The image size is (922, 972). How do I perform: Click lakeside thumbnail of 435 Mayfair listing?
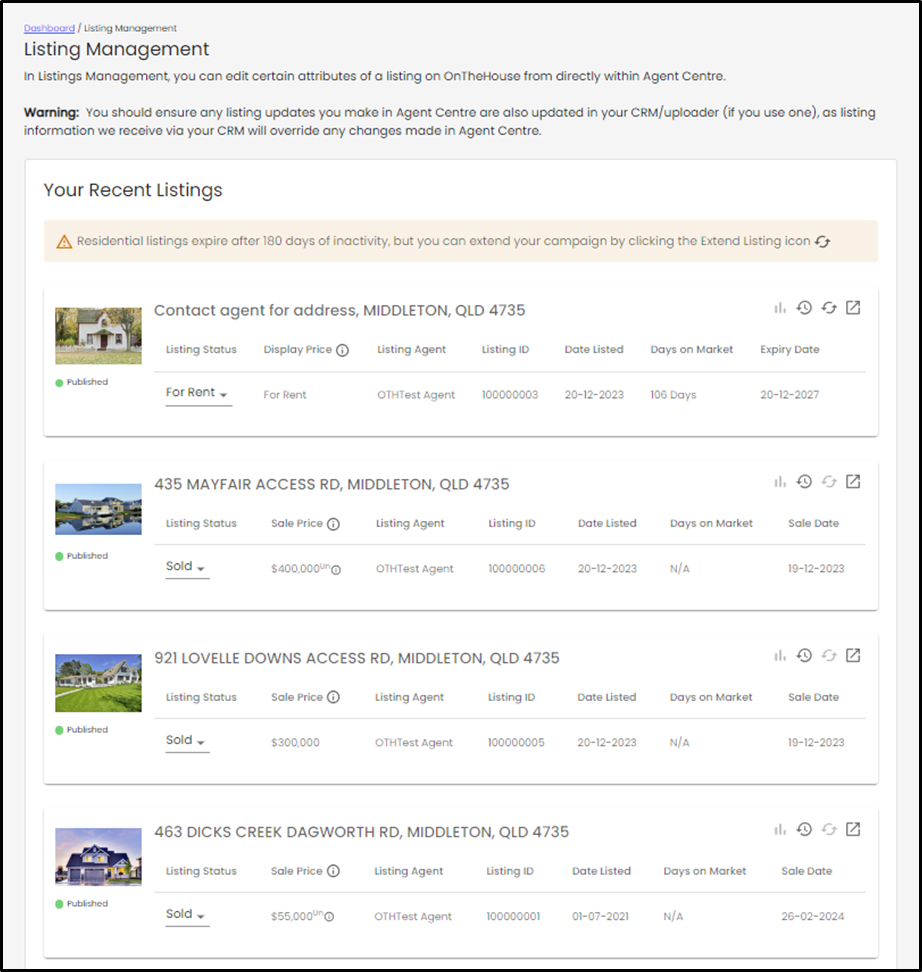click(98, 509)
